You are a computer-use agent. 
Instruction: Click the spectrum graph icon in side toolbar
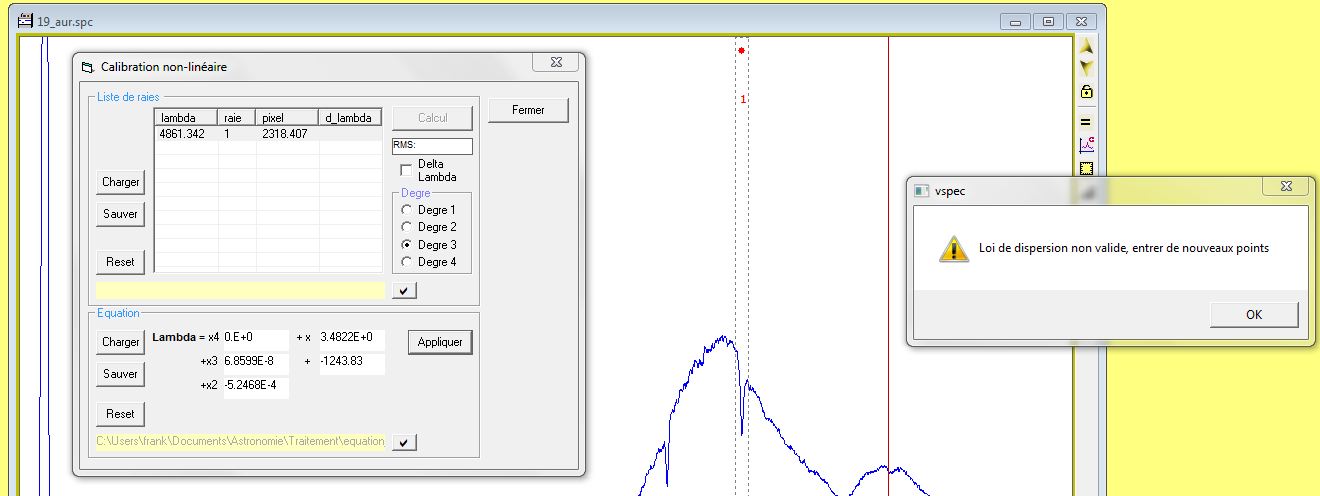click(1086, 145)
